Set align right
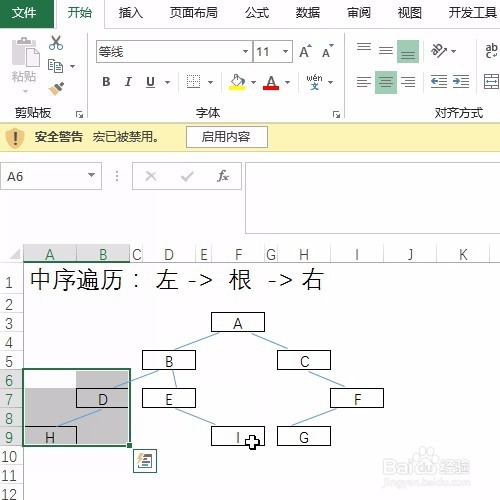This screenshot has width=500, height=500. click(x=408, y=82)
